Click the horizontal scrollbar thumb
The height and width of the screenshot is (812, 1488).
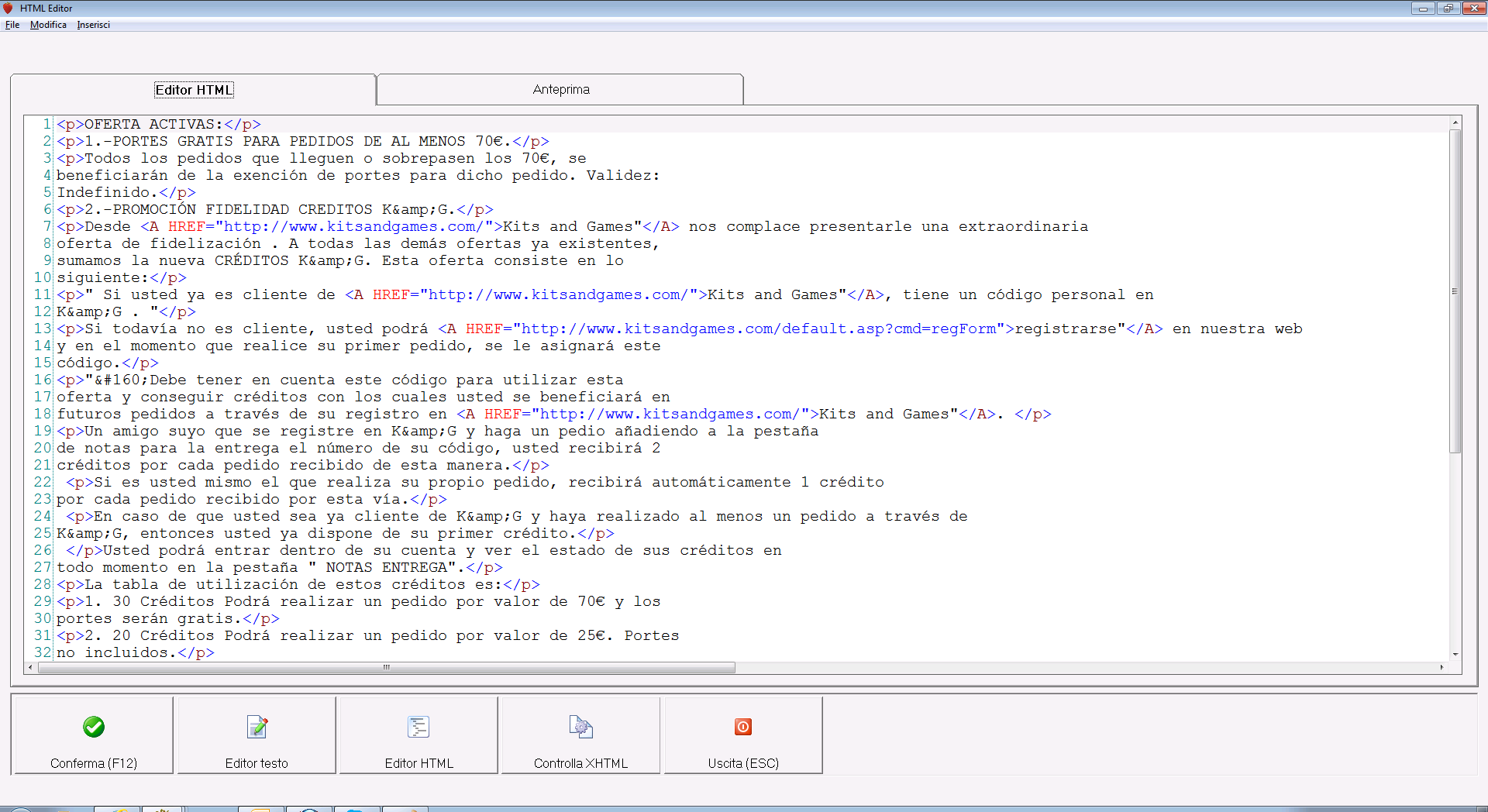[386, 667]
